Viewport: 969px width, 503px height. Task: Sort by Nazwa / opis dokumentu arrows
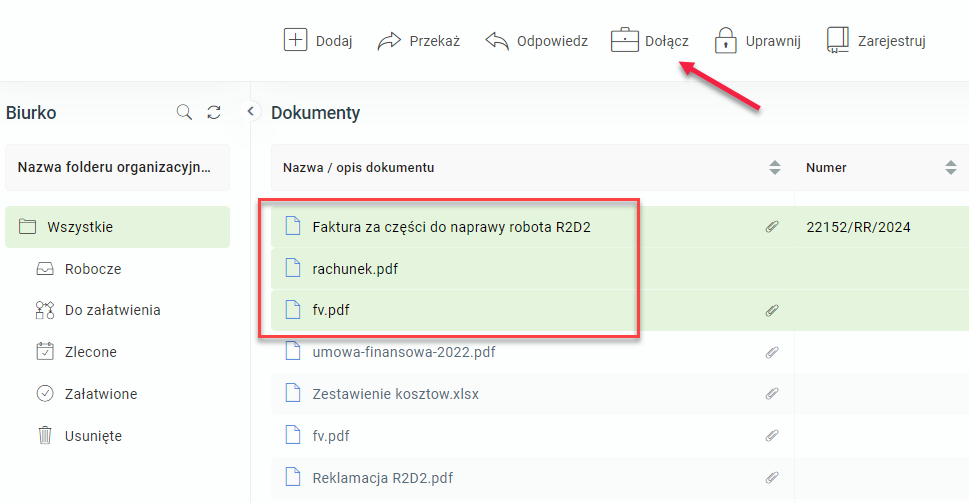point(774,167)
